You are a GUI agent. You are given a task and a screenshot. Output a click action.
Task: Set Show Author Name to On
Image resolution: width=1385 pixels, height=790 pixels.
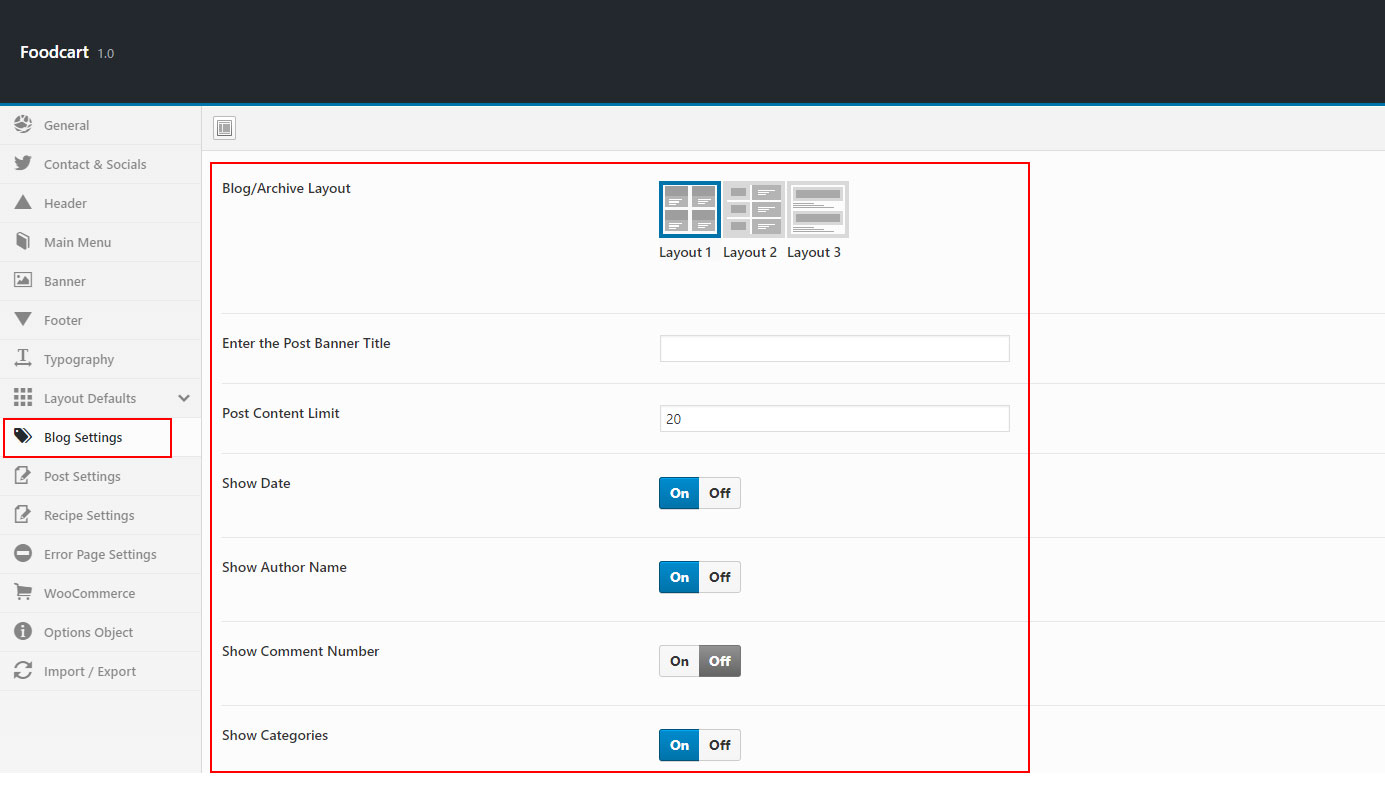tap(680, 577)
